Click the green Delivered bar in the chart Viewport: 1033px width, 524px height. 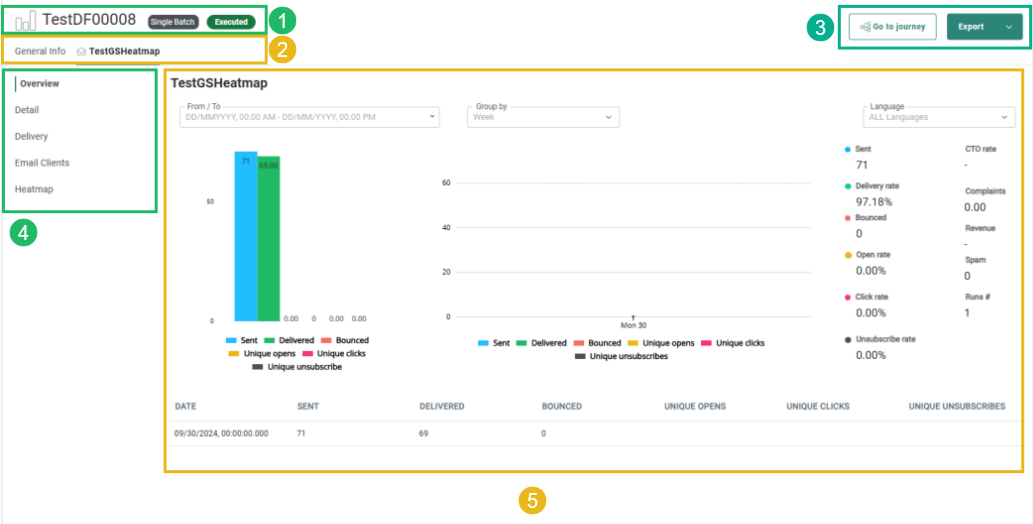tap(268, 240)
